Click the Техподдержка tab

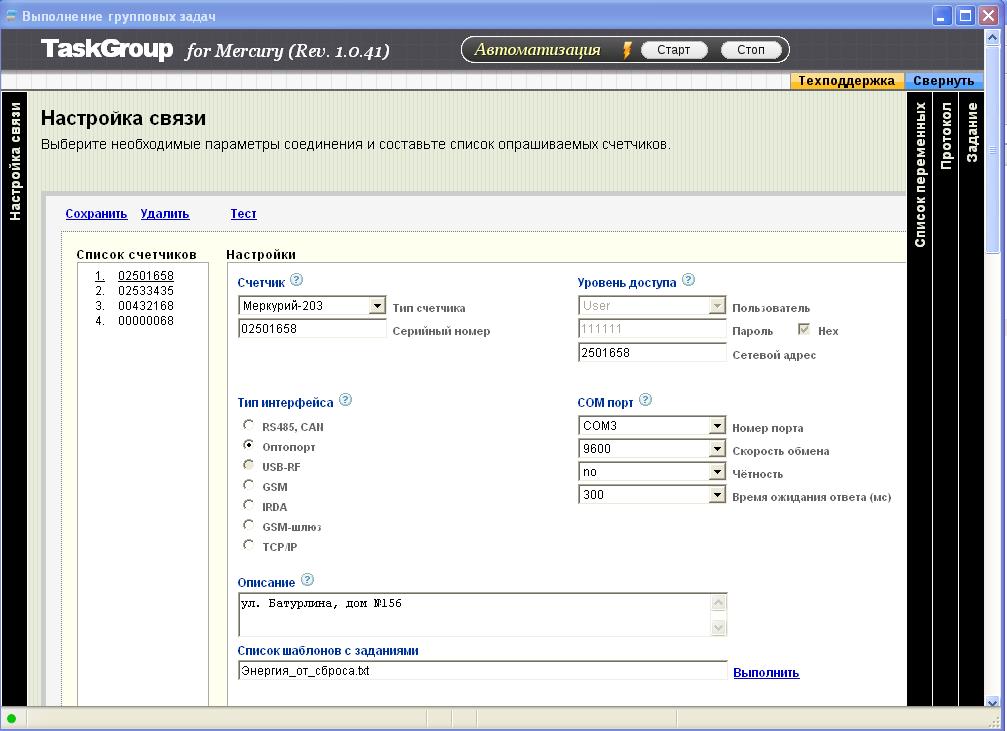pyautogui.click(x=846, y=81)
